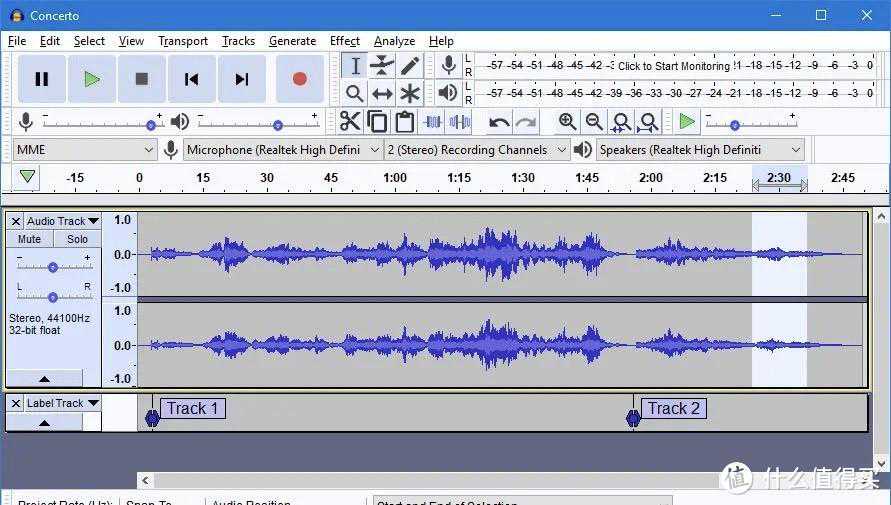Click the Zoom In magnifier
Viewport: 891px width, 505px height.
[567, 122]
